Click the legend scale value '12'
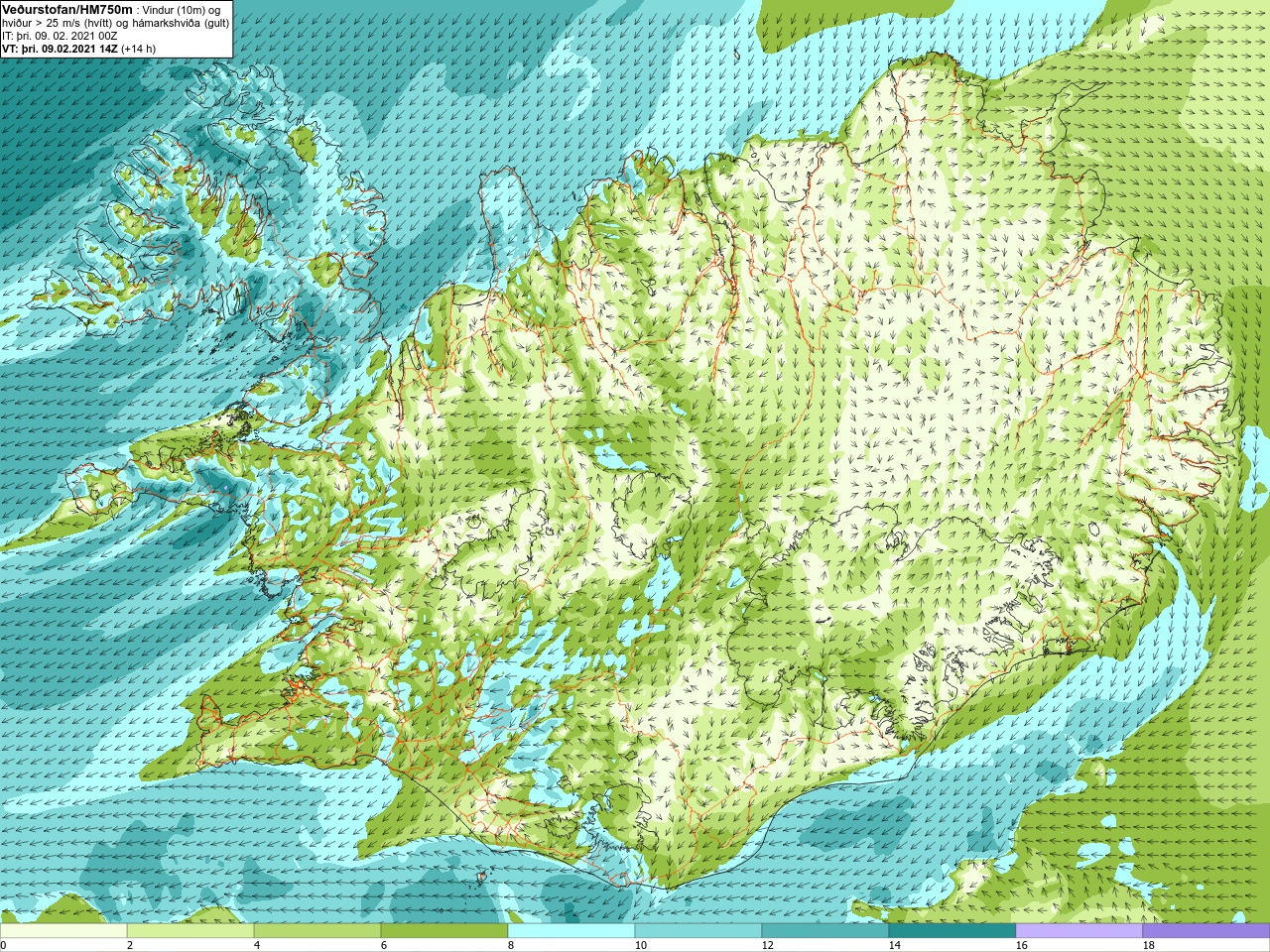This screenshot has width=1270, height=952. coord(768,945)
